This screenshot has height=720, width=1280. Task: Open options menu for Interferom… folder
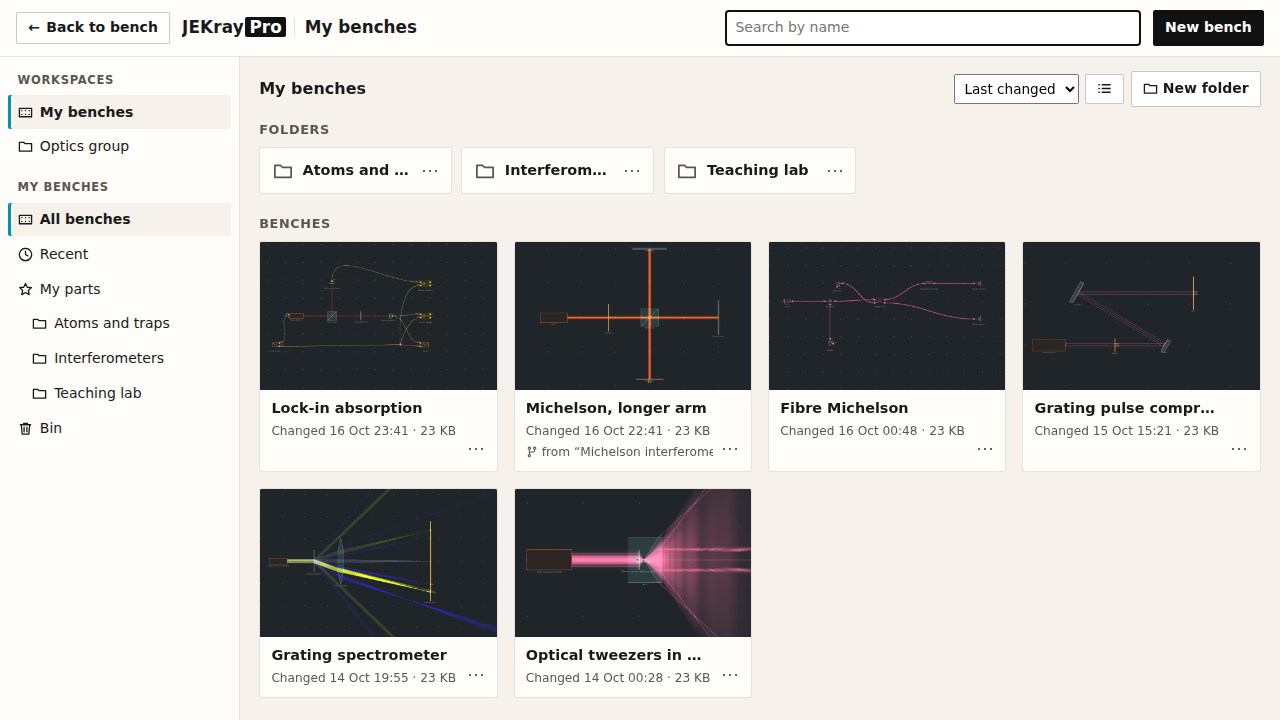[632, 171]
